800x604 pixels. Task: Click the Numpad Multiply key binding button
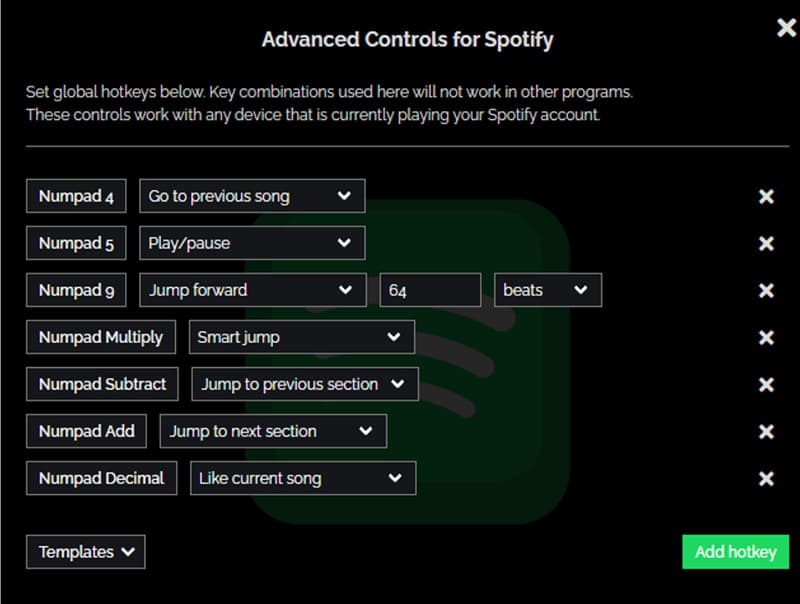point(100,337)
